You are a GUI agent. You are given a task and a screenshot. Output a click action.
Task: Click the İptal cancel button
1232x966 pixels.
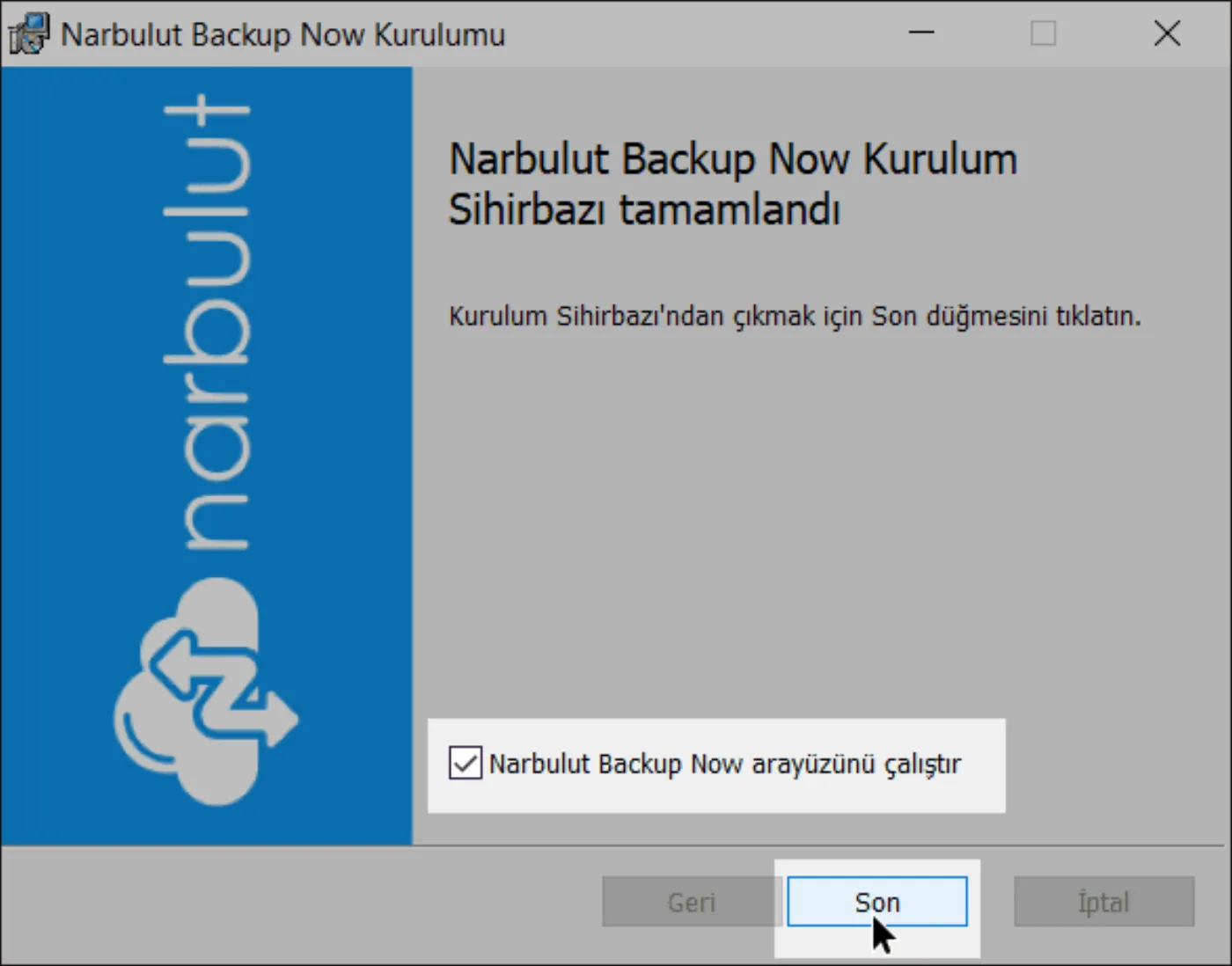(1104, 901)
